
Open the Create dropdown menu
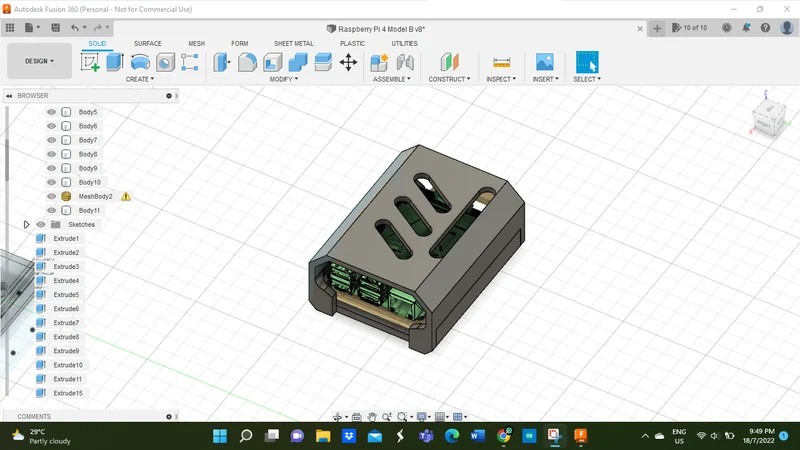140,79
